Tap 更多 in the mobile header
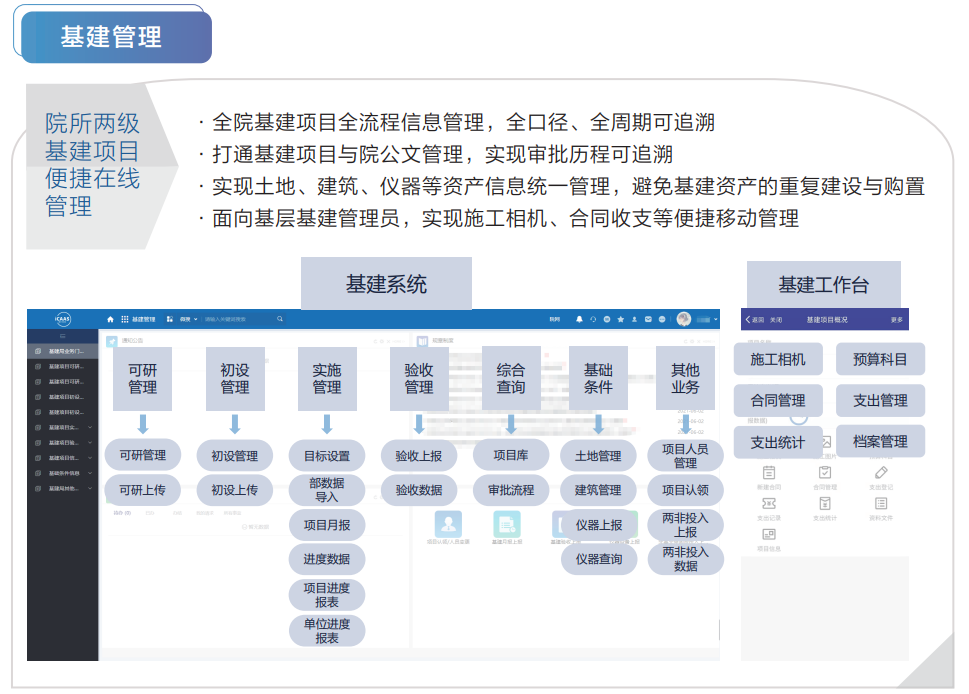Viewport: 969px width, 694px height. click(896, 320)
